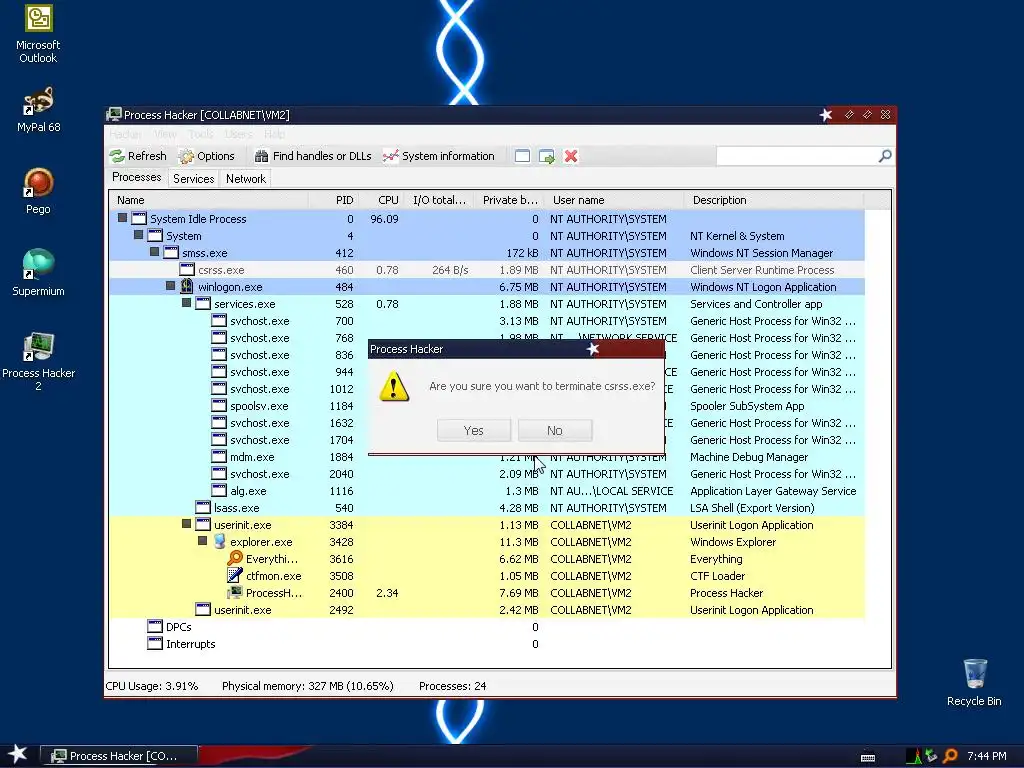Click the Everything process magnifier icon
This screenshot has height=768, width=1024.
(235, 558)
